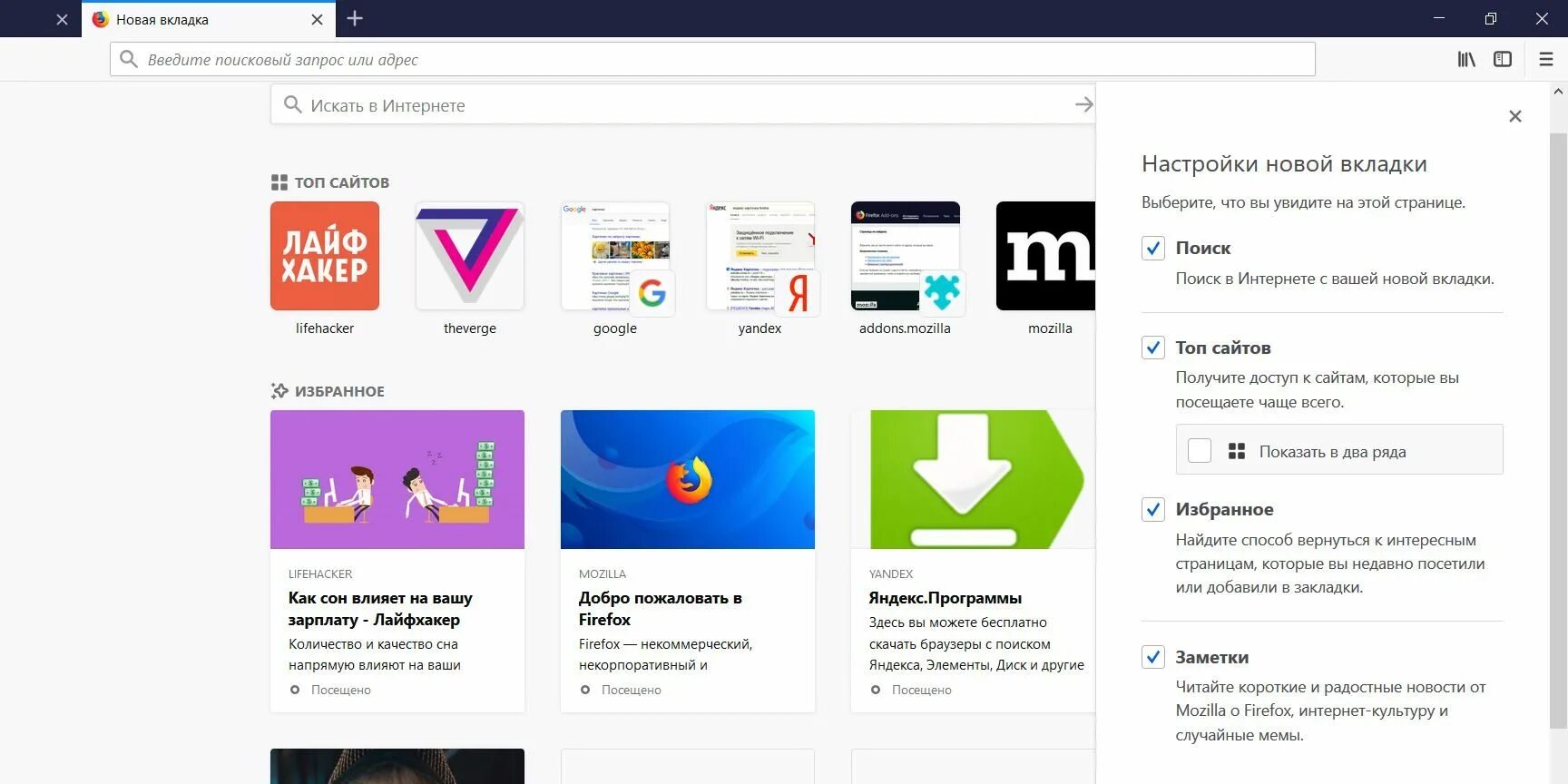Click the Топ сайтов grid icon
This screenshot has height=784, width=1568.
[279, 182]
